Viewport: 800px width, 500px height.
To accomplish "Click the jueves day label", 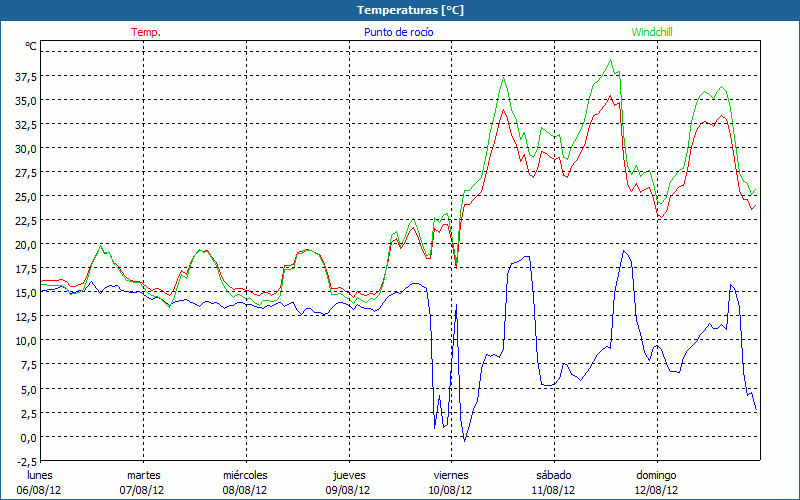I will point(348,475).
